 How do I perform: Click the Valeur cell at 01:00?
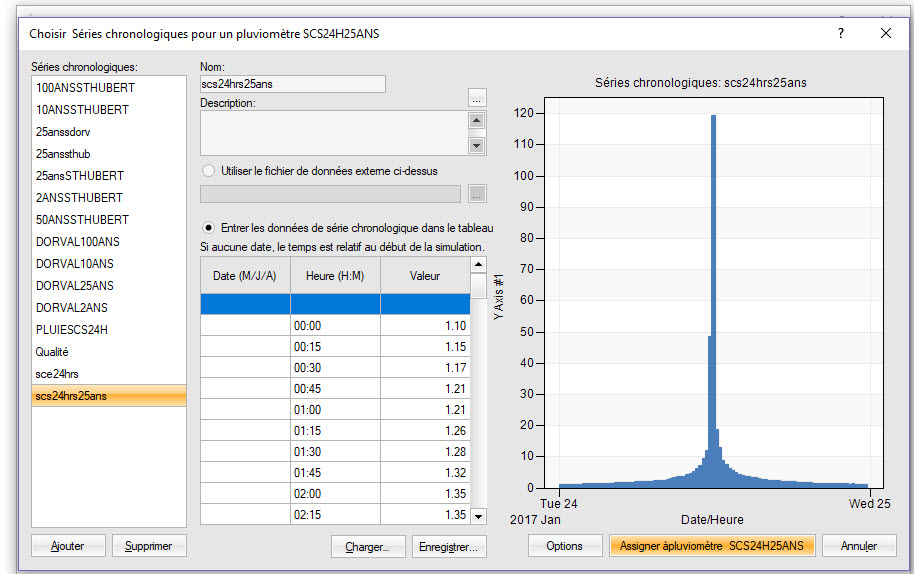tap(425, 410)
